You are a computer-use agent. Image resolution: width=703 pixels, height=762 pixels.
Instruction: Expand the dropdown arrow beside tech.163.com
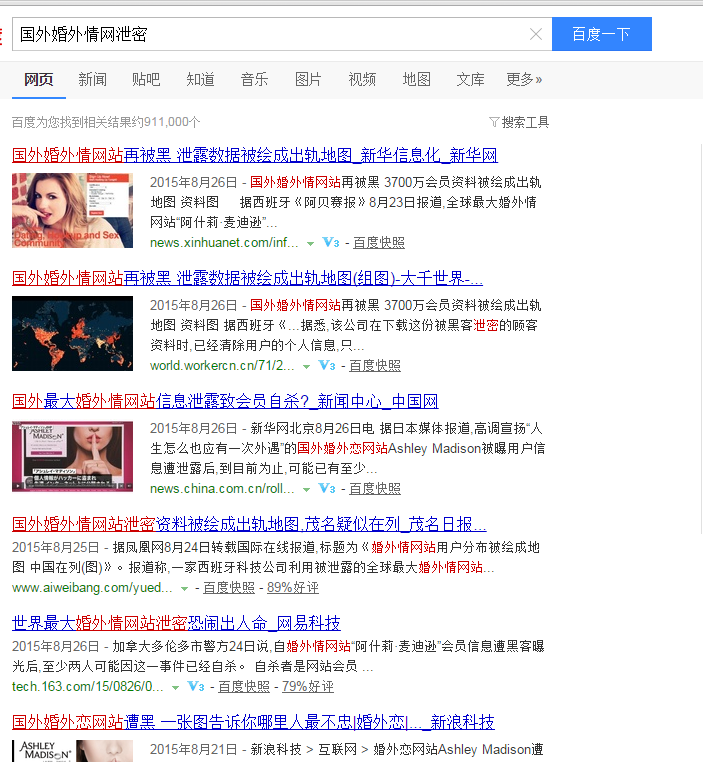coord(175,687)
